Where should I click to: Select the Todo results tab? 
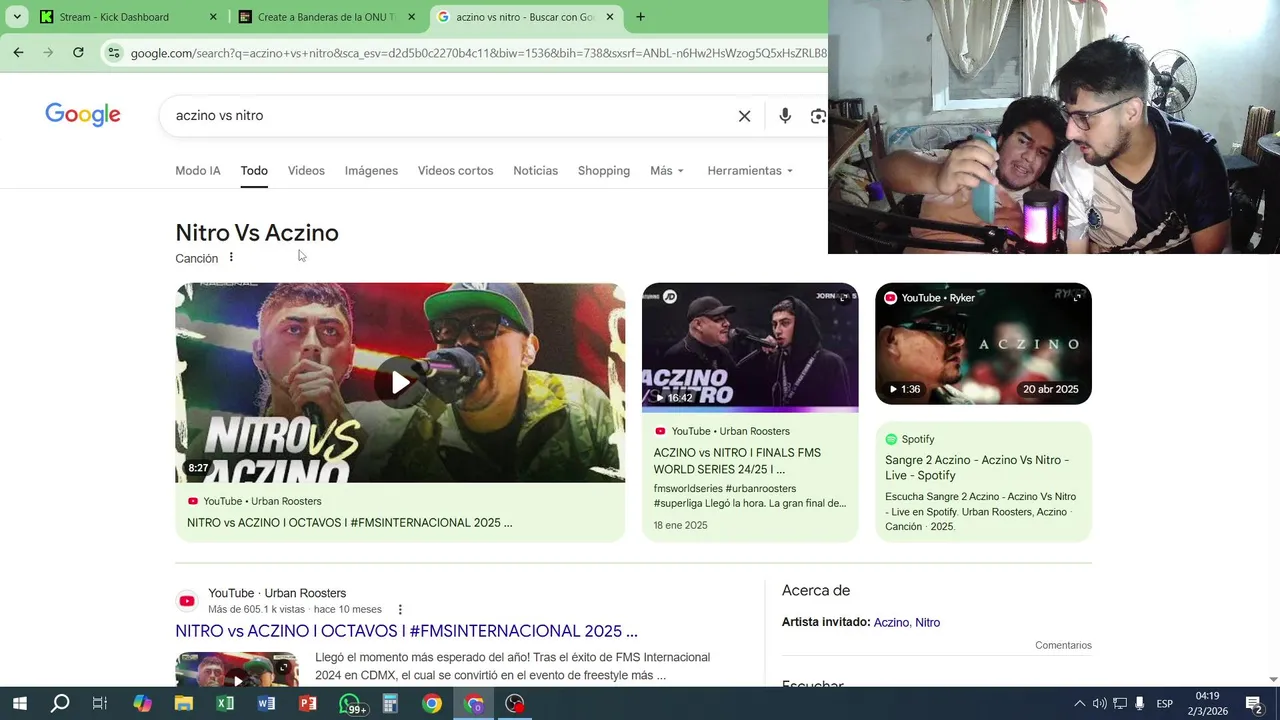254,171
